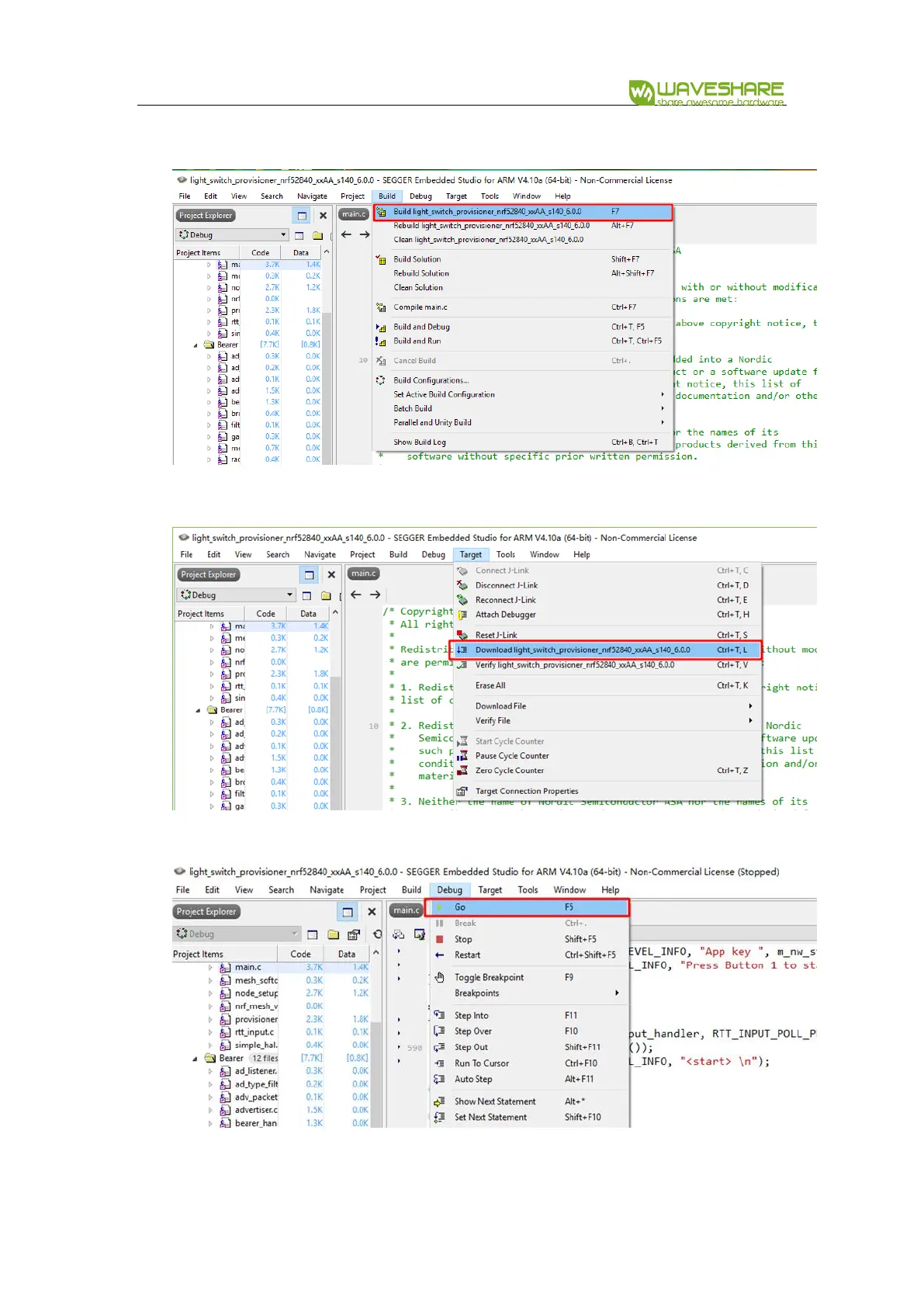Open the Batch Build submenu
This screenshot has width=924, height=1307.
point(523,409)
